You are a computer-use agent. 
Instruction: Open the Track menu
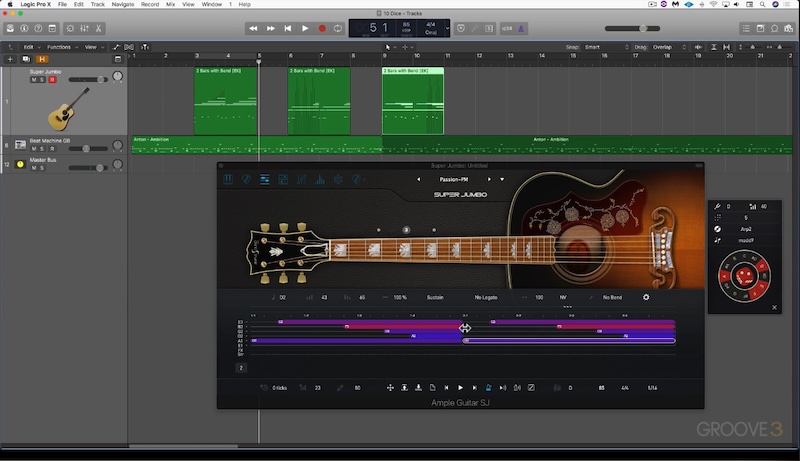pyautogui.click(x=97, y=4)
